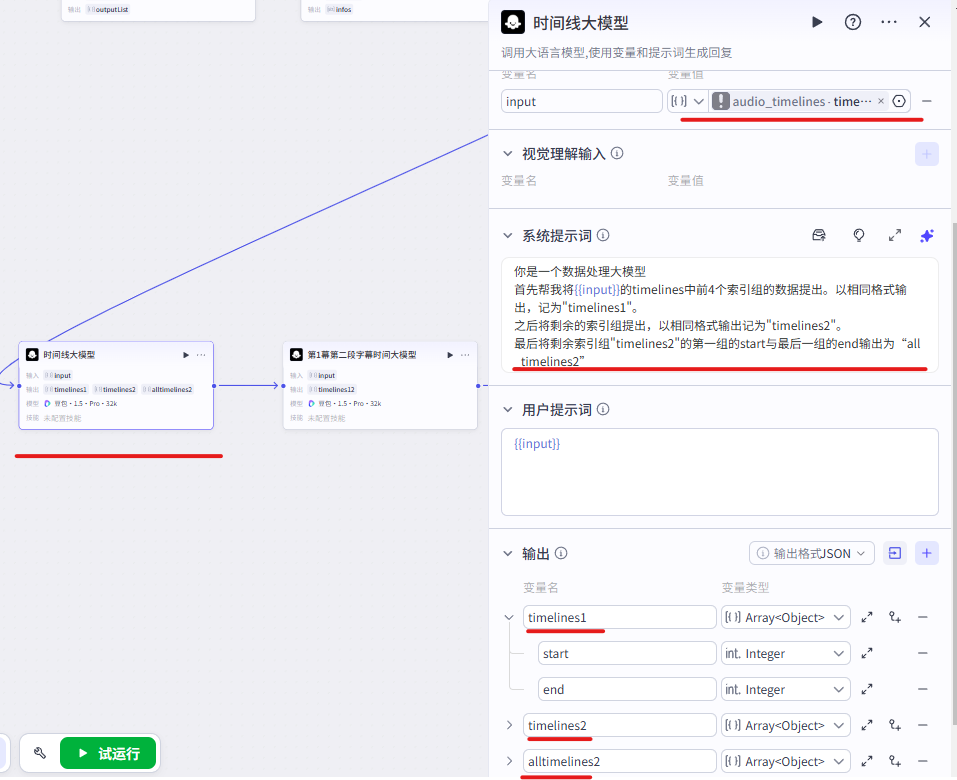957x780 pixels.
Task: Add a new output variable
Action: 926,554
